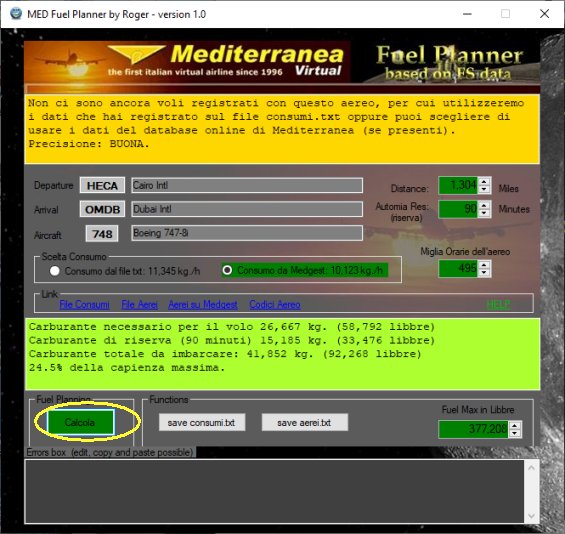This screenshot has width=565, height=534.
Task: Click the save aerei.txt button
Action: pyautogui.click(x=304, y=422)
